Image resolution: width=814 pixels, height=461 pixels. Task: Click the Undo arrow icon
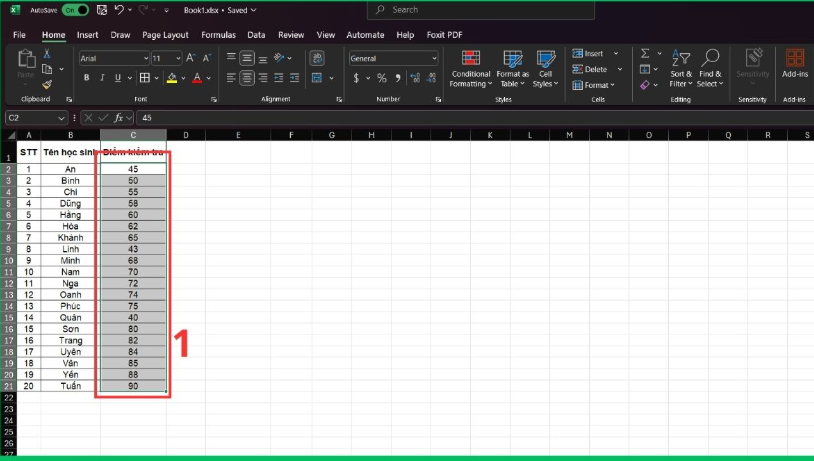(119, 10)
